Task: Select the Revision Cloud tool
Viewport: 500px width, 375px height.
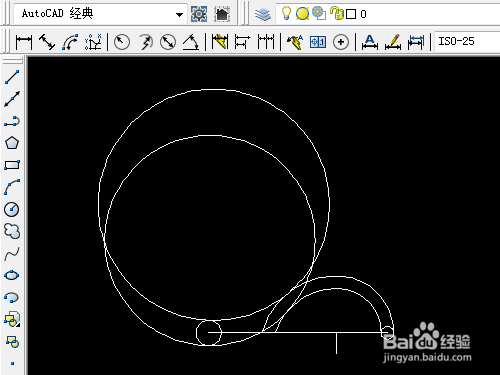Action: (12, 231)
